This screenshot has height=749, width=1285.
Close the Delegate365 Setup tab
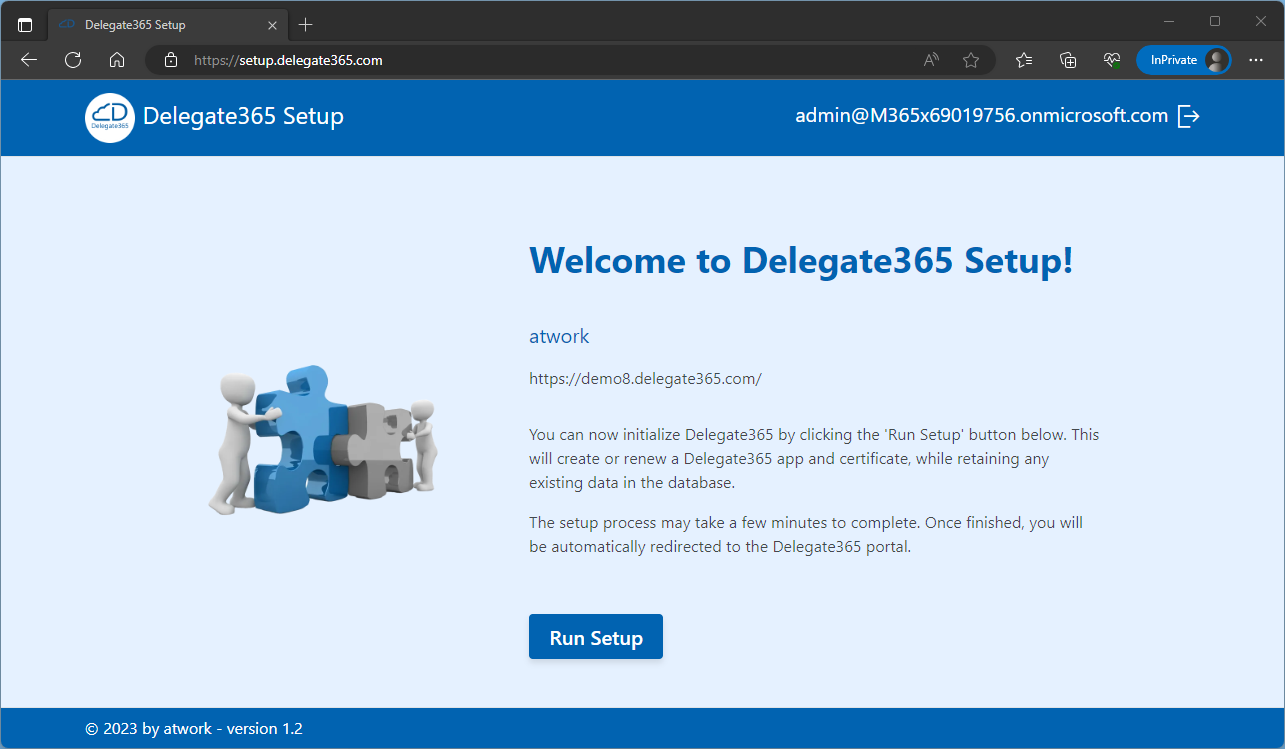click(272, 24)
